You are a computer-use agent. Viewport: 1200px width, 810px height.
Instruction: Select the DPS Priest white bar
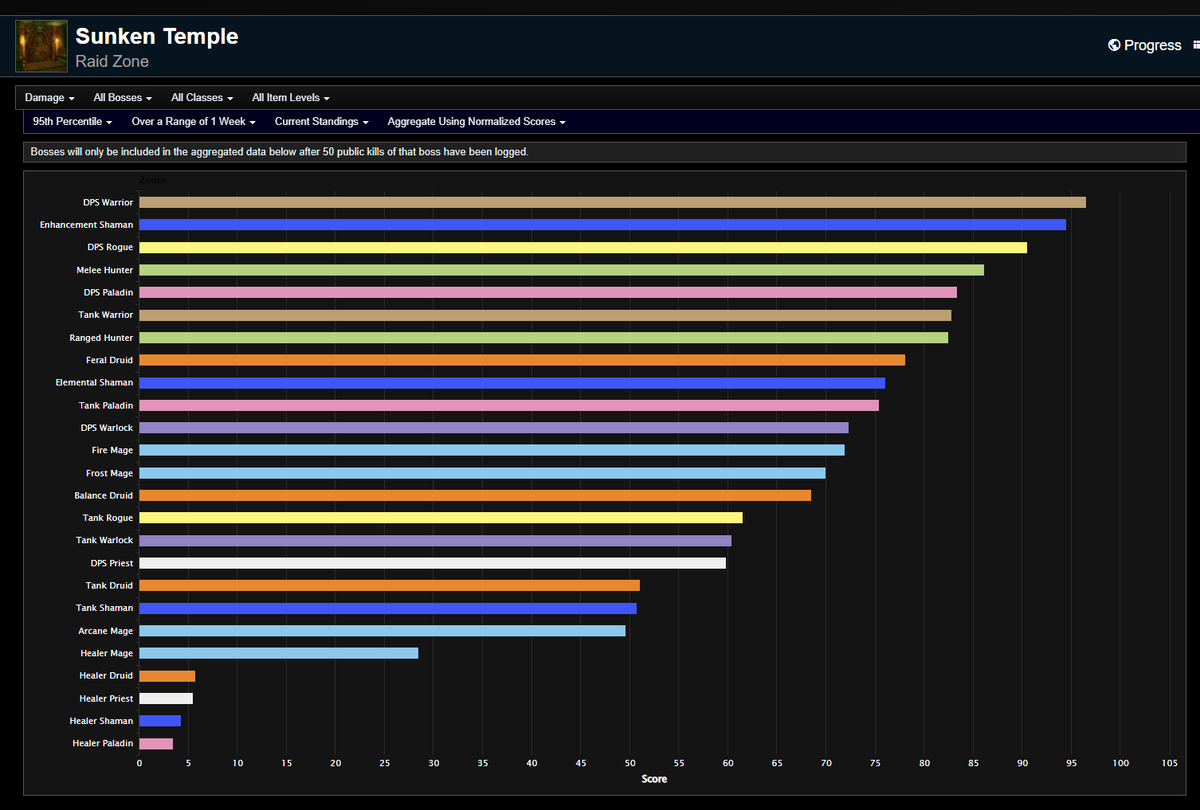point(432,563)
